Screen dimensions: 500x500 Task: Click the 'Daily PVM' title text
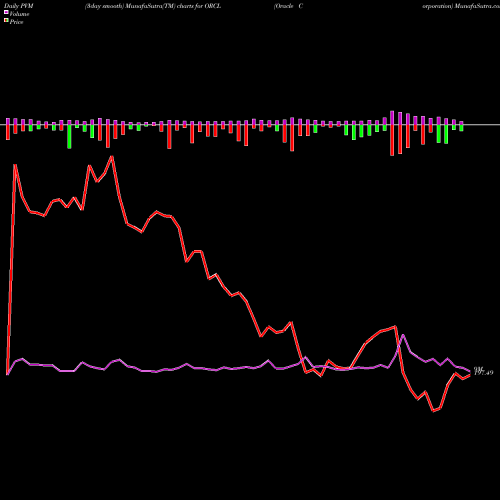pyautogui.click(x=19, y=6)
